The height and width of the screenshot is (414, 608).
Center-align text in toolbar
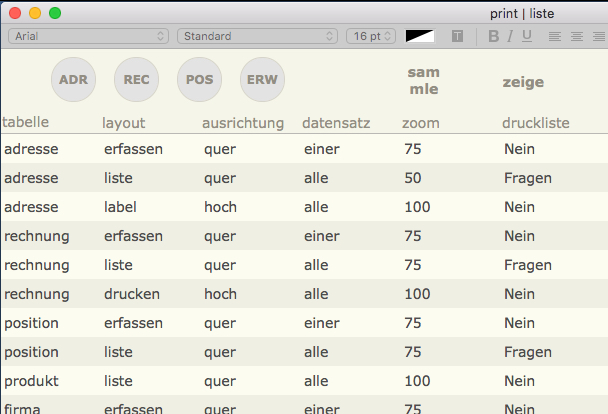pyautogui.click(x=576, y=36)
